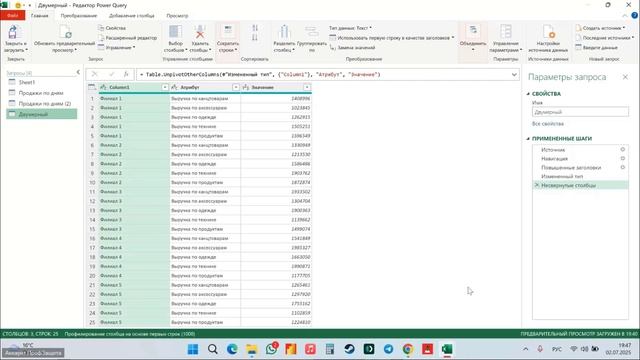
Task: Click the Все свойства link
Action: point(548,124)
